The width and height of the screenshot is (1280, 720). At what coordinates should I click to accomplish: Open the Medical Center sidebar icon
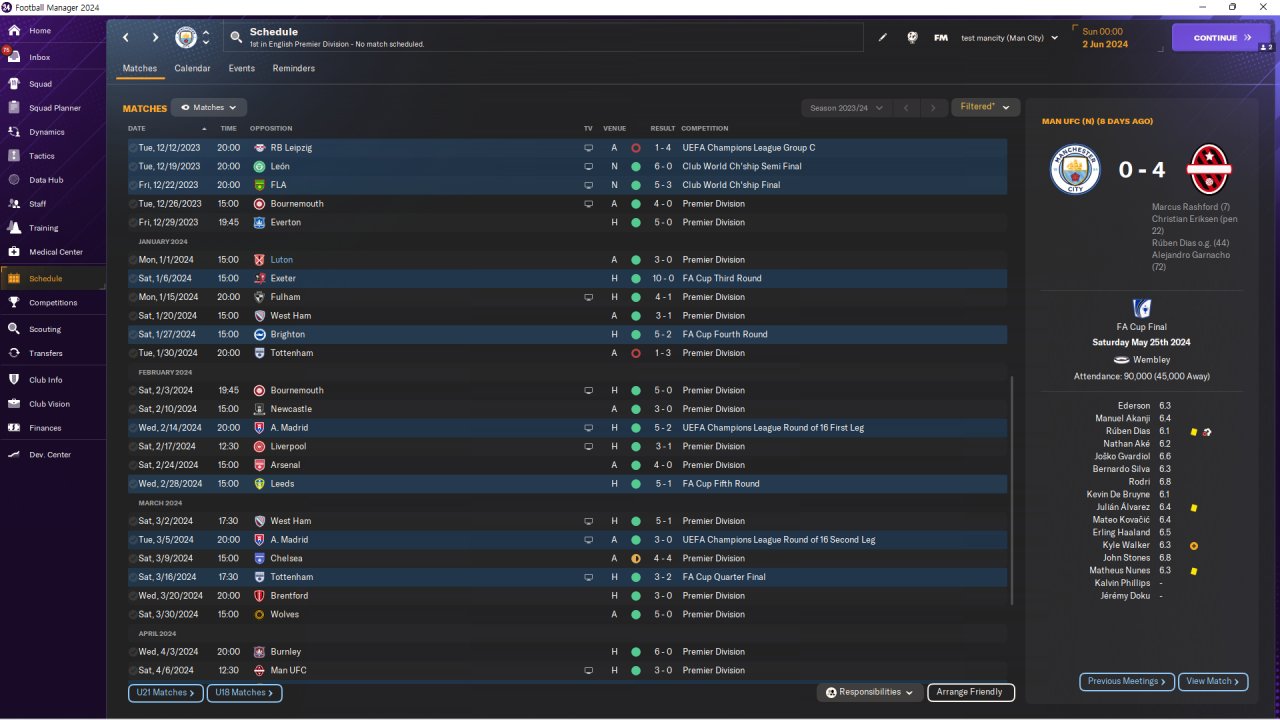14,252
